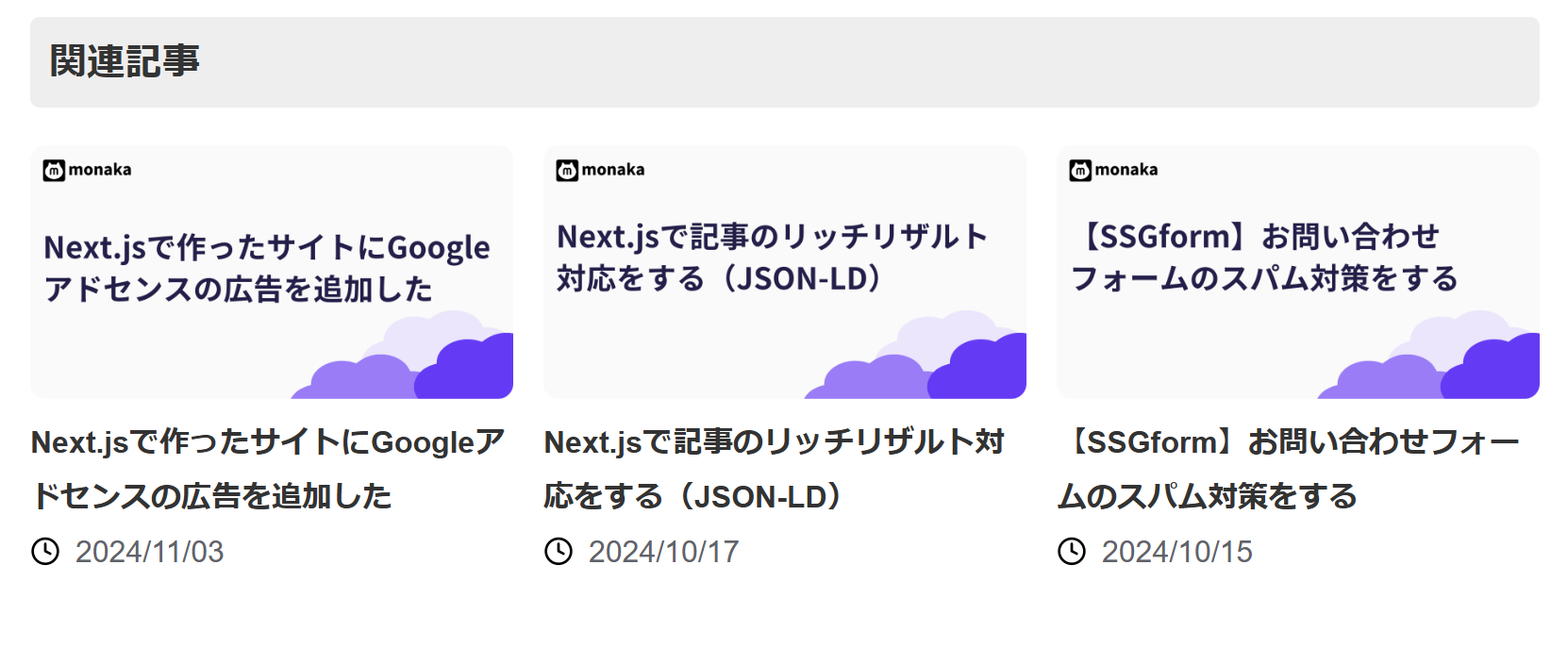Open the SSGform spam countermeasure thumbnail
Screen dimensions: 1568x648
coord(1298,272)
